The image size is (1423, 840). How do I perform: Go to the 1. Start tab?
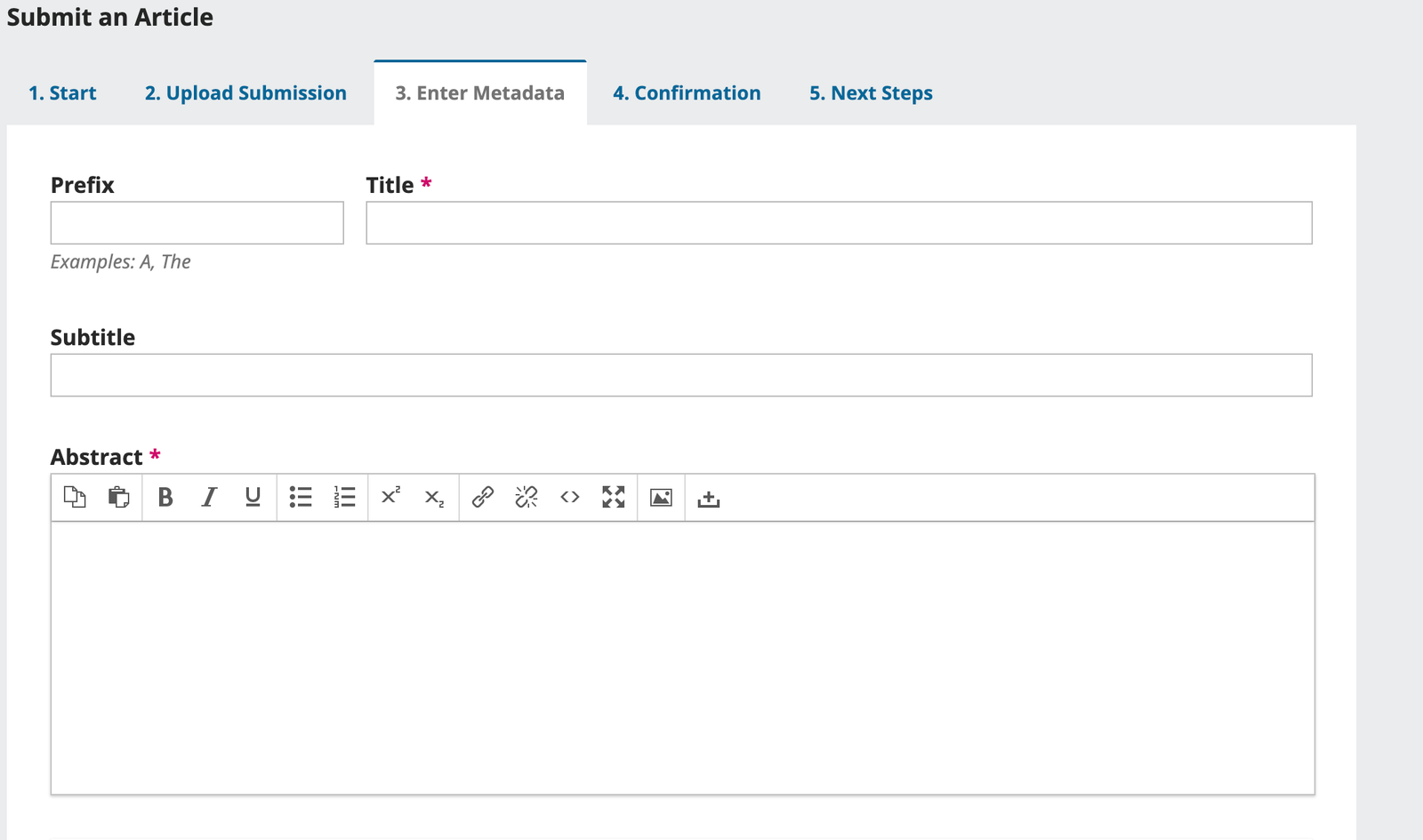point(62,93)
